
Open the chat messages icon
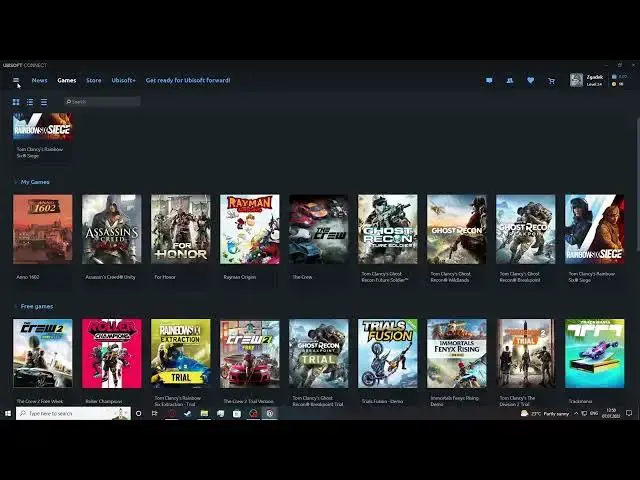coord(489,80)
